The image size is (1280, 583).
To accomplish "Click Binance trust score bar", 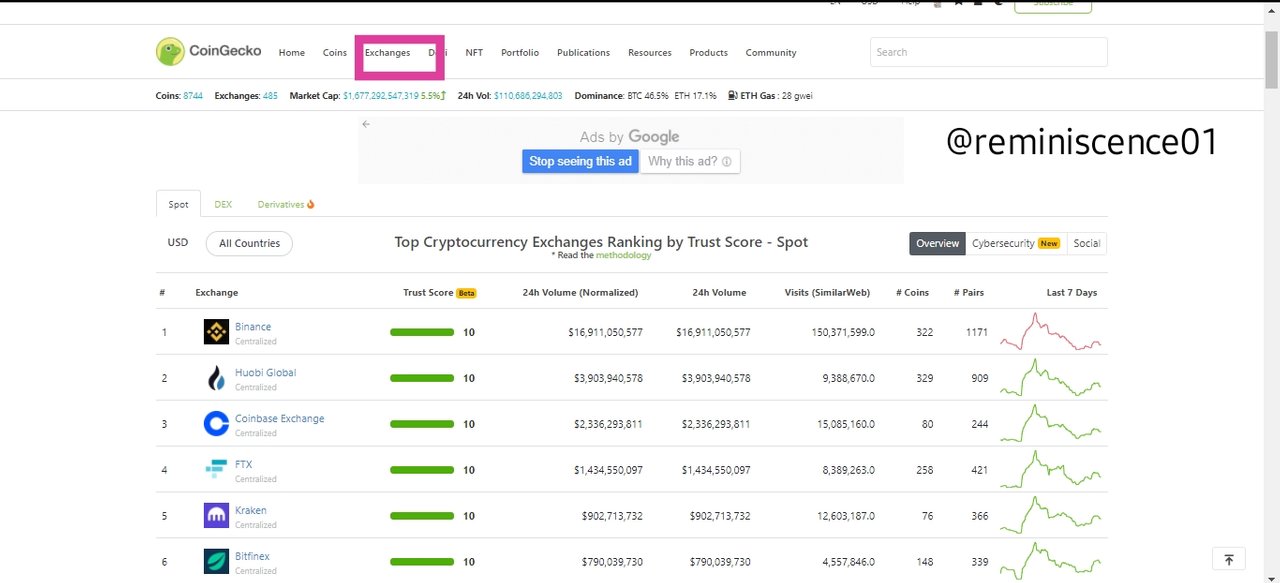I will point(422,332).
